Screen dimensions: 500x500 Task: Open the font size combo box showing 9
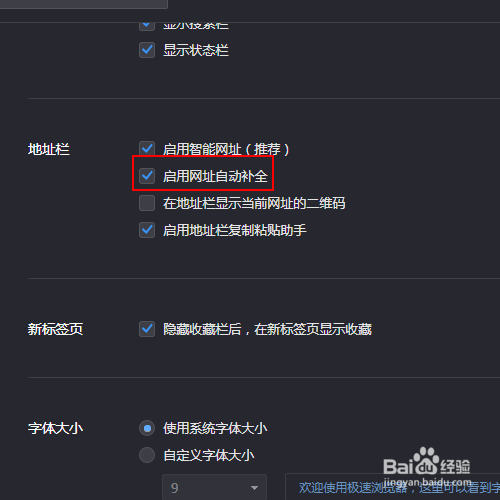[x=214, y=487]
